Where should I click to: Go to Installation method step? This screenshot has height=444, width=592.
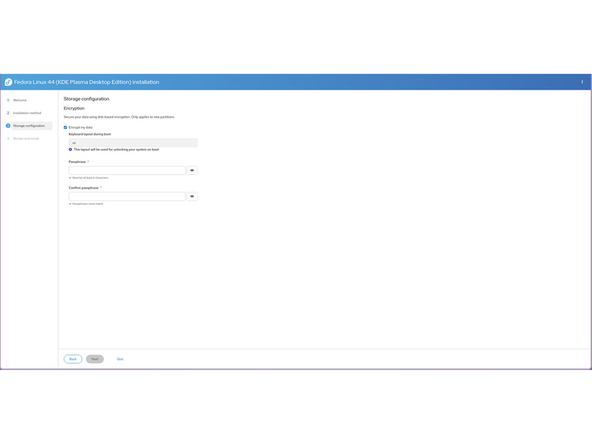[x=27, y=113]
